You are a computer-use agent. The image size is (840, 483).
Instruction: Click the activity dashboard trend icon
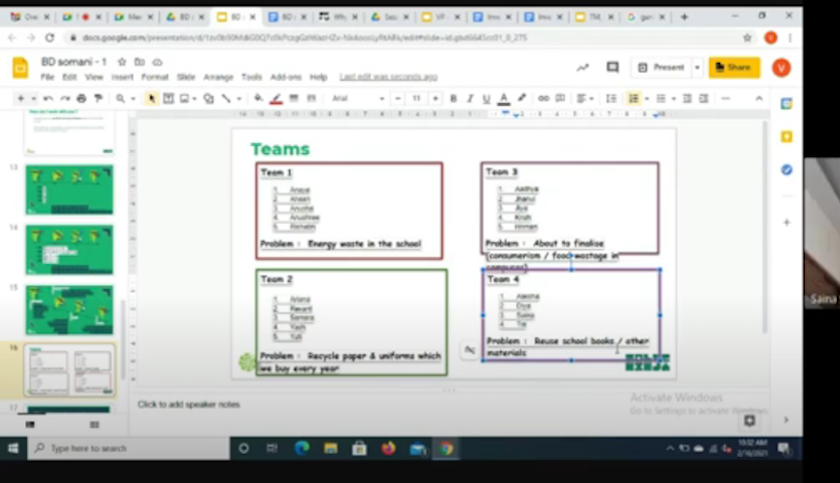point(583,67)
